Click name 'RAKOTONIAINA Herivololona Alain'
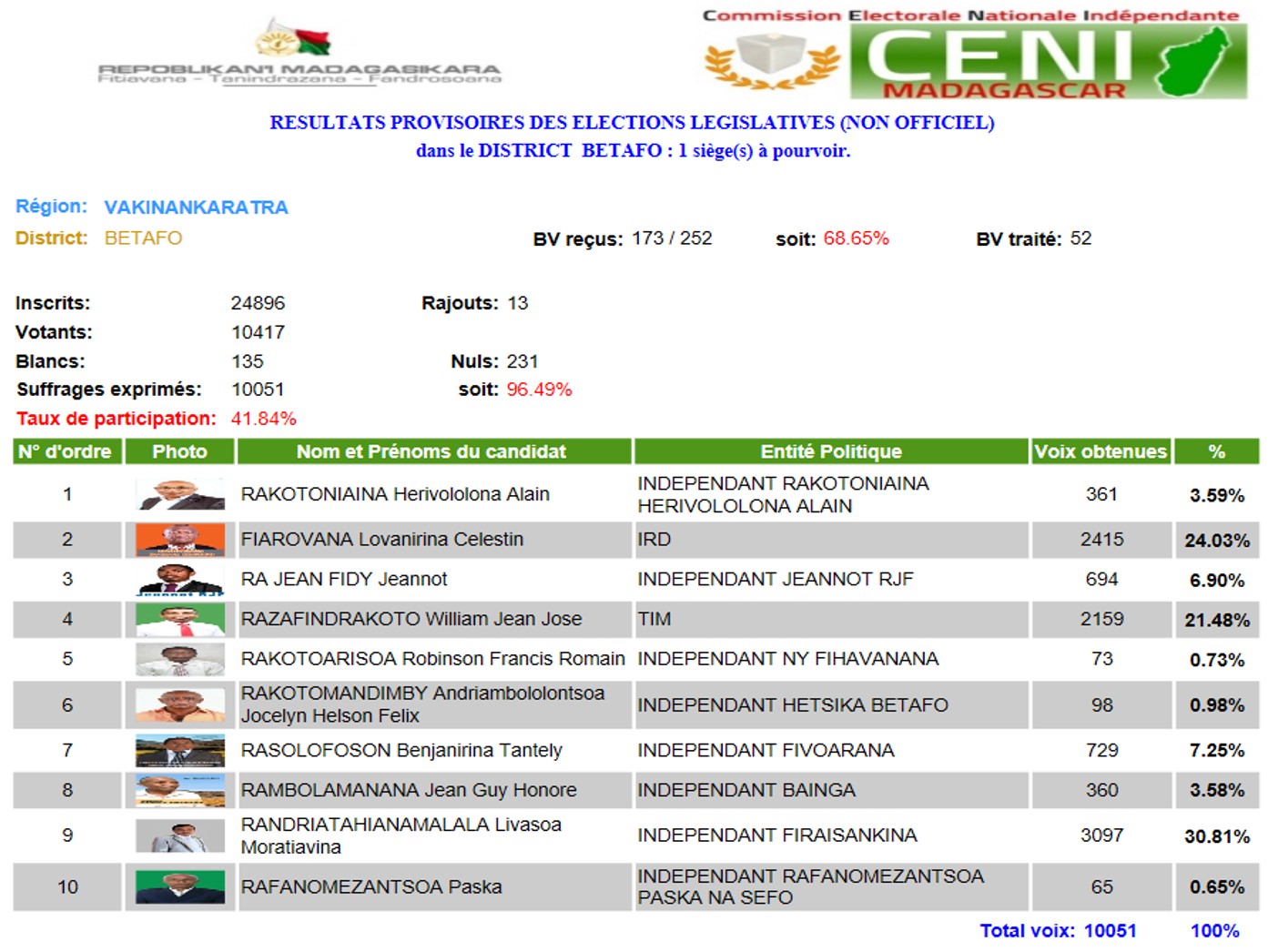1278x952 pixels. coord(395,494)
